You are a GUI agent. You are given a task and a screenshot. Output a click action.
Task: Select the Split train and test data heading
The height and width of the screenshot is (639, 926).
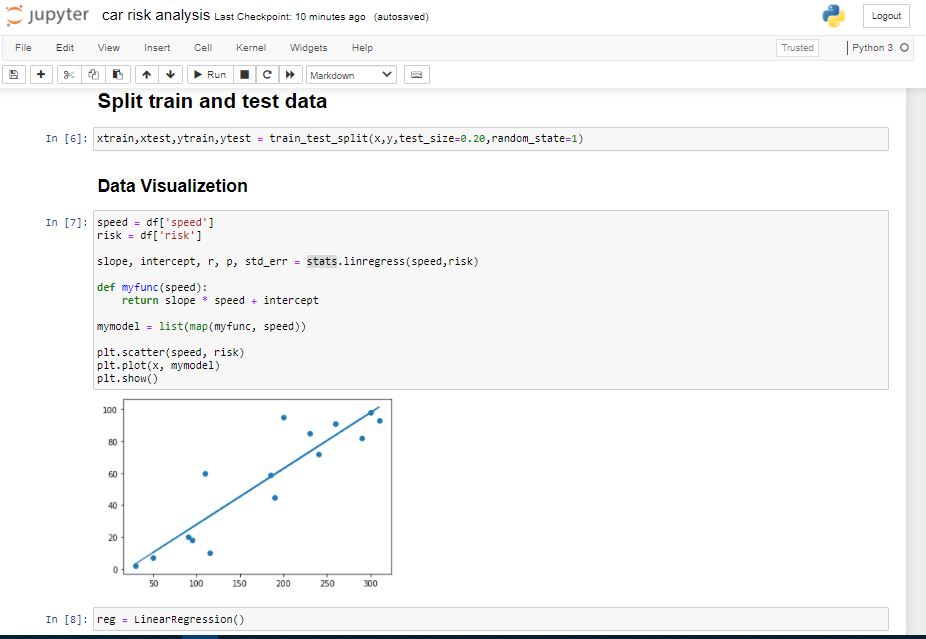tap(212, 101)
